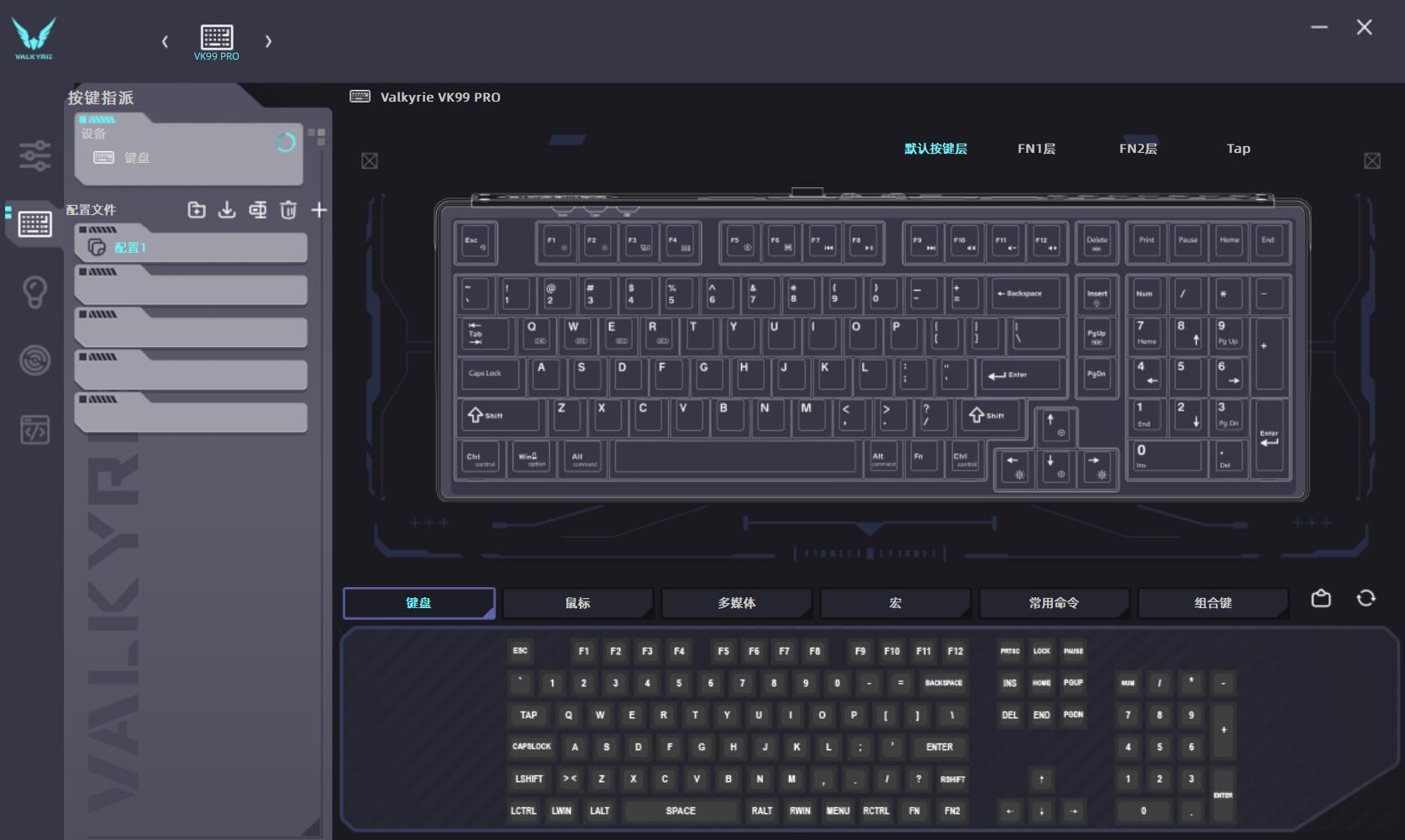Screen dimensions: 1405x840
Task: Select the right arrow key on keyboard preview
Action: tap(1097, 467)
